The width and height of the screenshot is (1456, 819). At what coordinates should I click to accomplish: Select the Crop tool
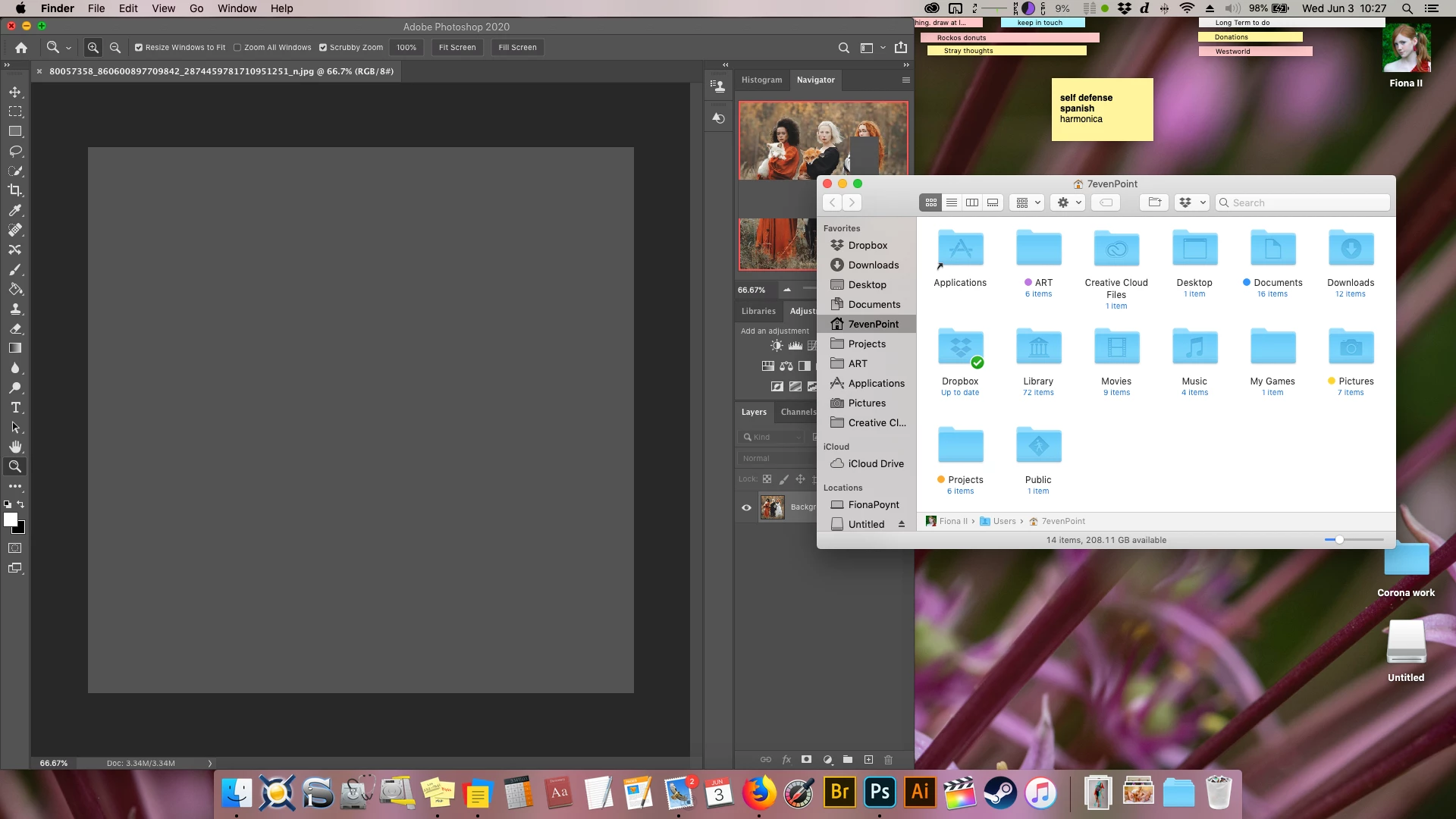point(15,190)
